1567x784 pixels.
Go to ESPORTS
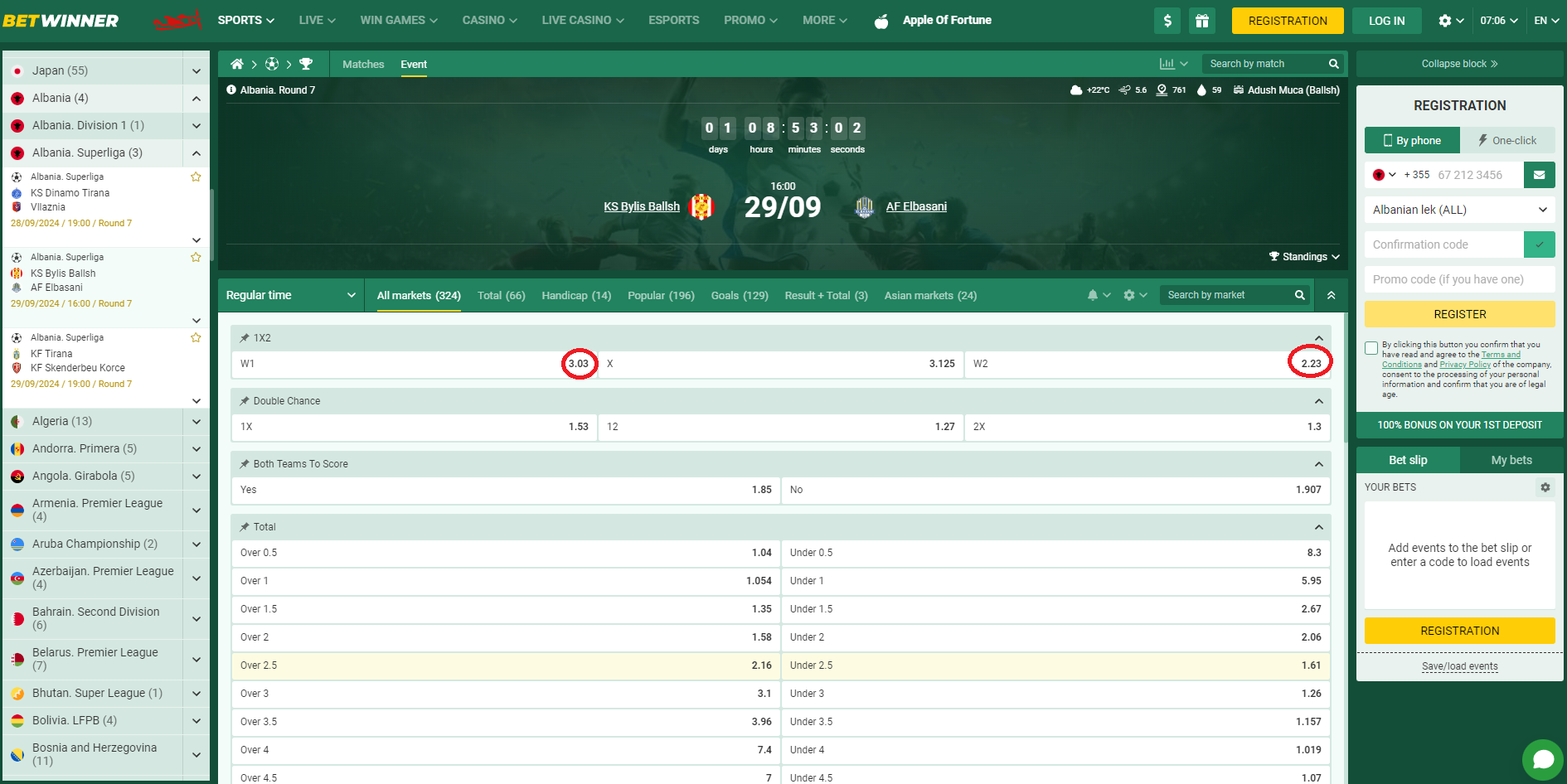[x=674, y=20]
